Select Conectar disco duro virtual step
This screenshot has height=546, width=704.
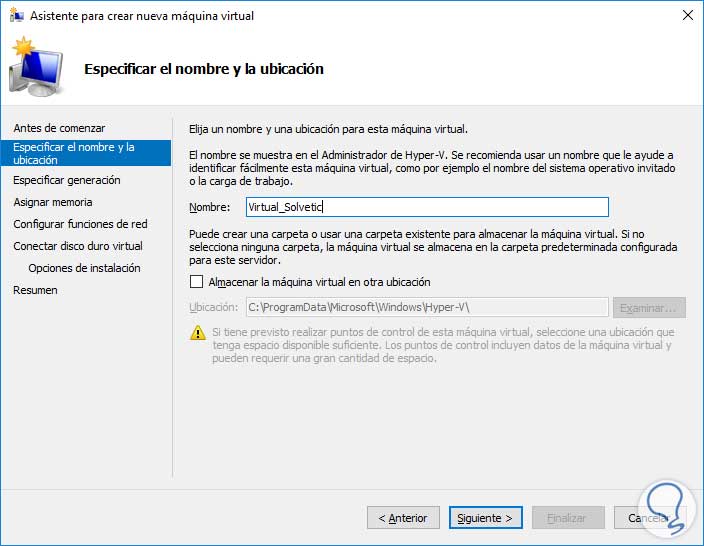[78, 246]
